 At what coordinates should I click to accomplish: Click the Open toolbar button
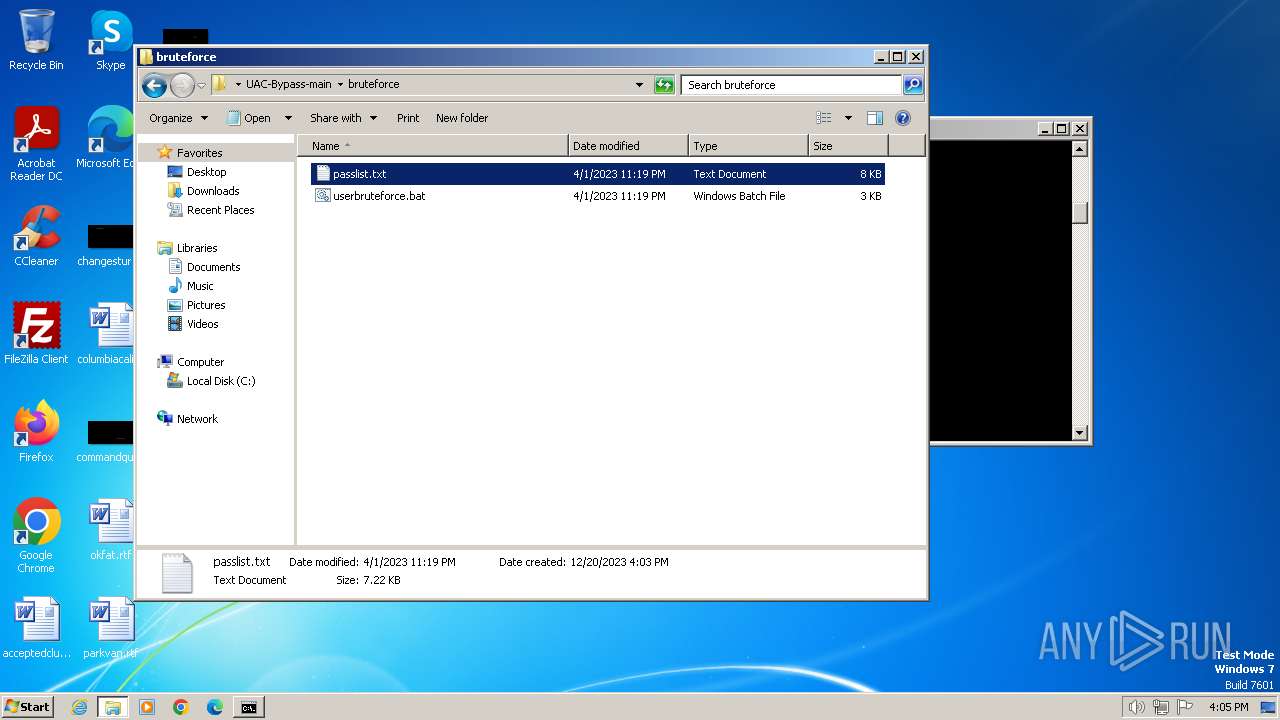click(249, 118)
